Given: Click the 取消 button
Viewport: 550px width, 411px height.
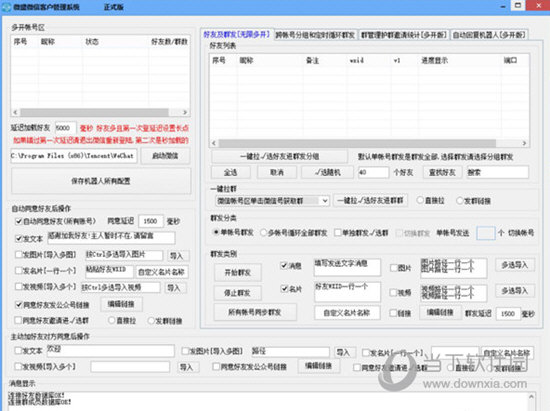Looking at the screenshot, I should tap(277, 172).
